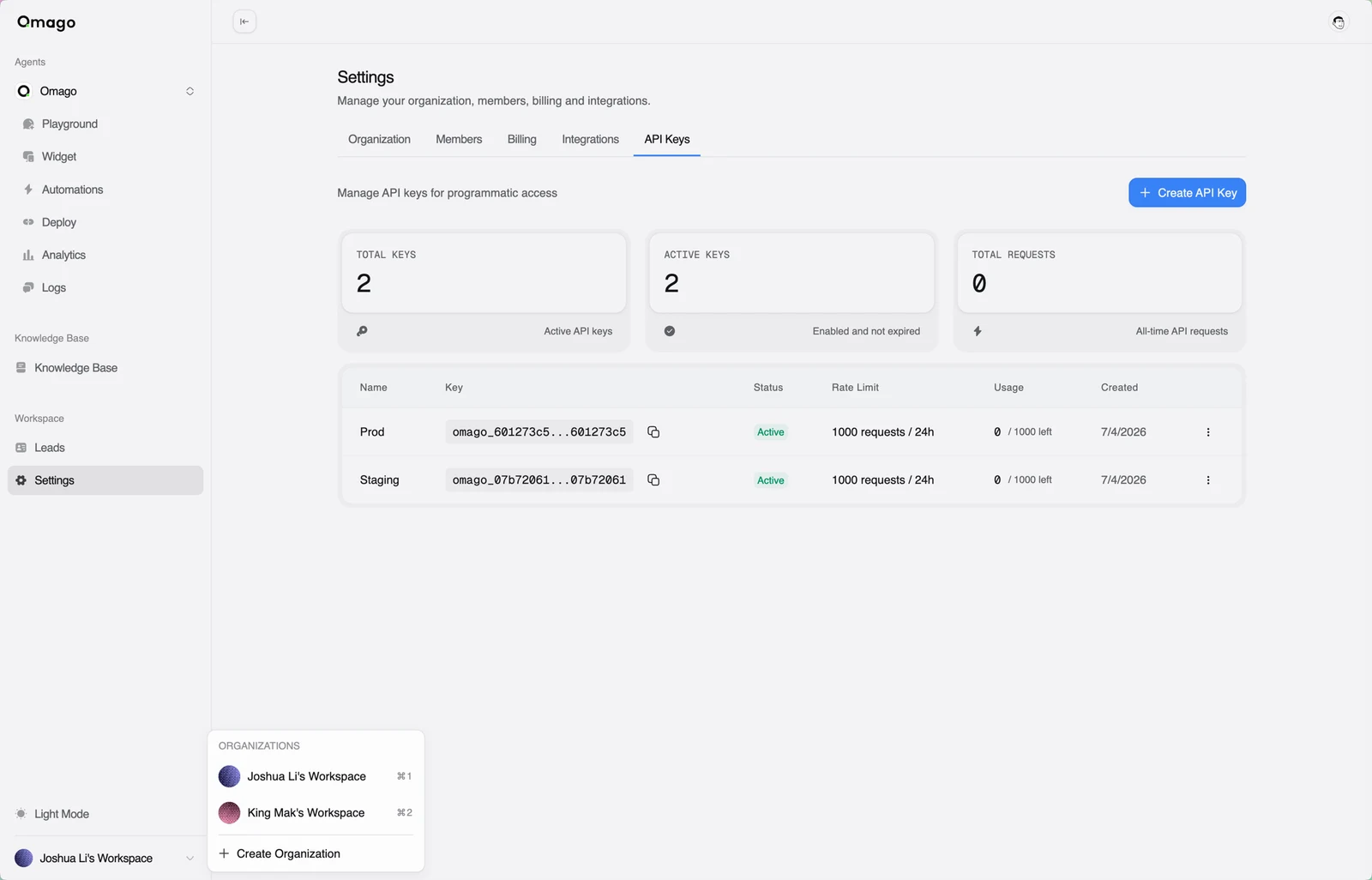Open Knowledge Base item
1372x880 pixels.
pos(105,368)
